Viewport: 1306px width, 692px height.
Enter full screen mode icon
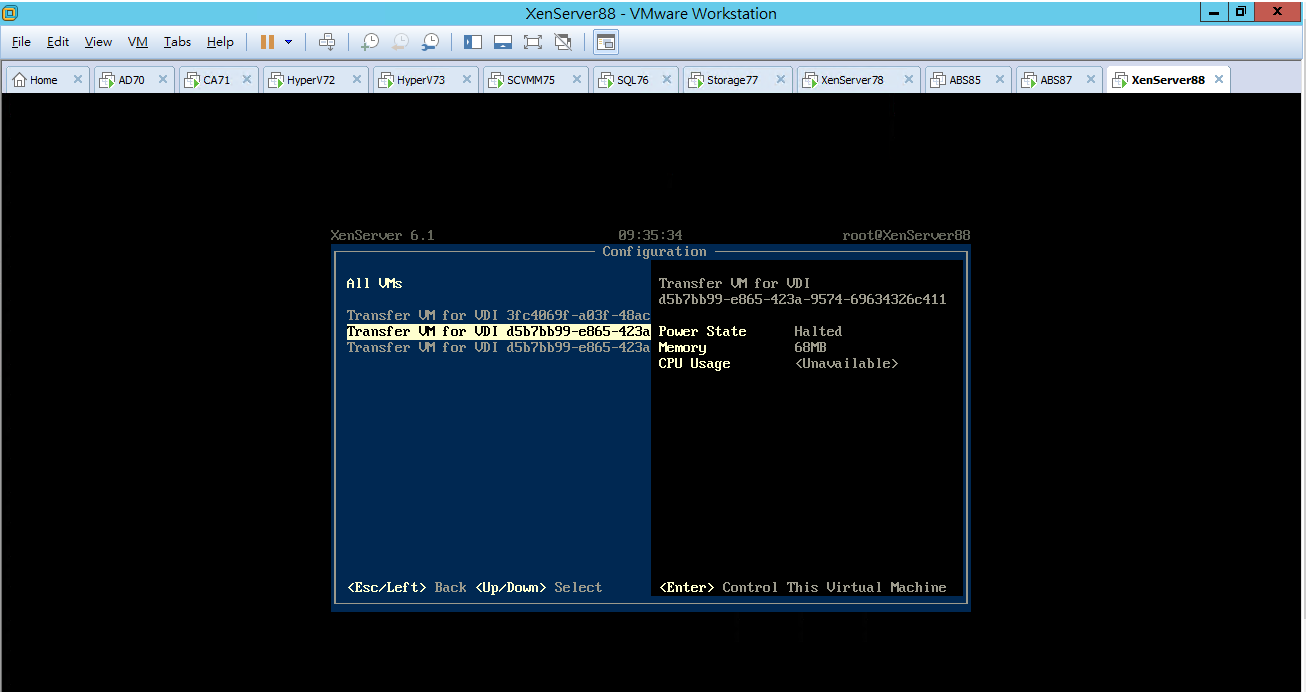[x=533, y=42]
